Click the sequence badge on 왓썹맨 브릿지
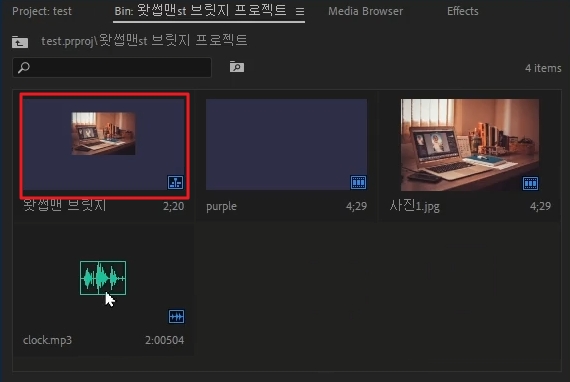 click(175, 182)
